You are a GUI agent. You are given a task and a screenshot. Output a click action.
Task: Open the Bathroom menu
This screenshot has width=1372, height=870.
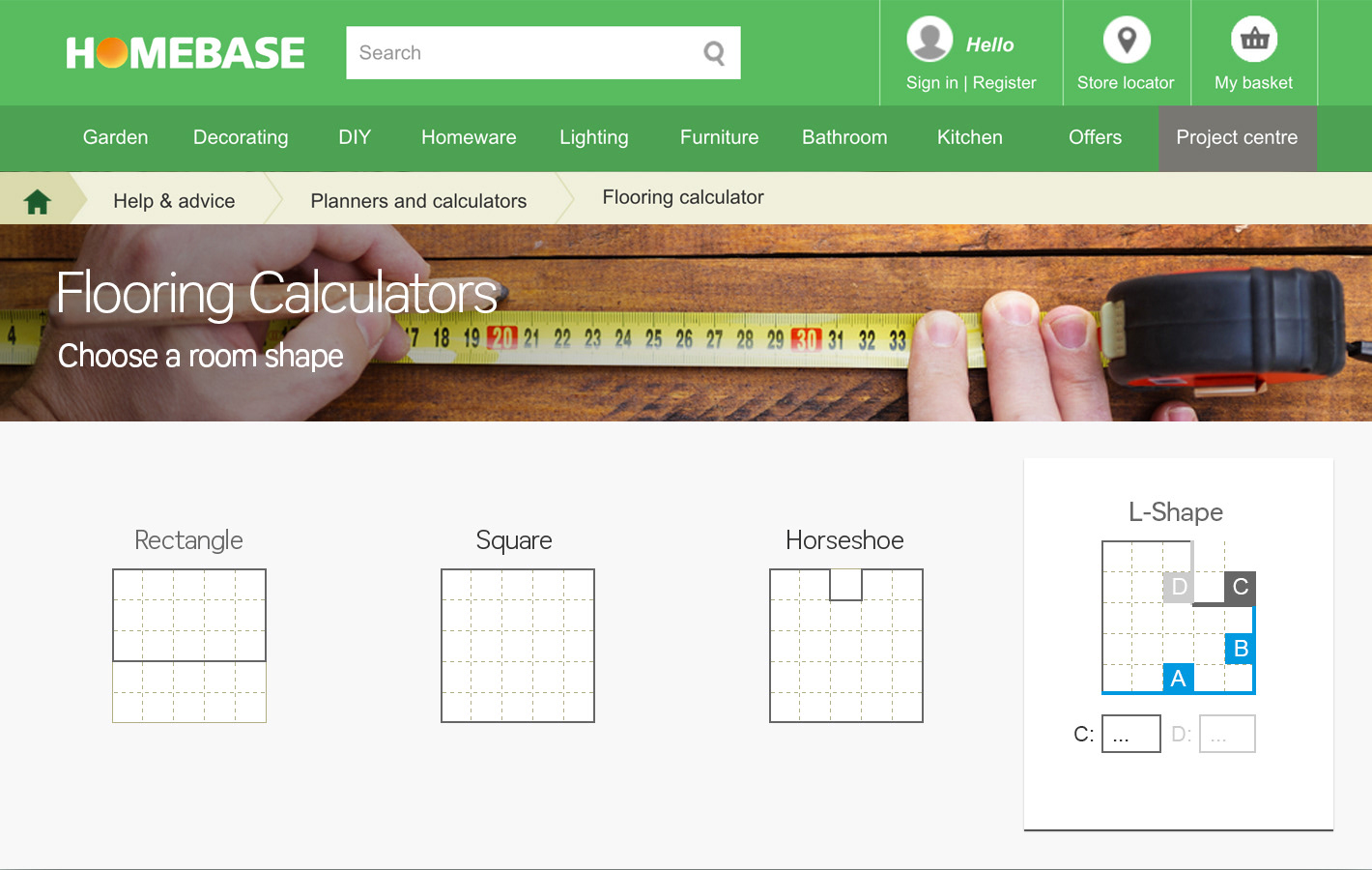pyautogui.click(x=844, y=137)
